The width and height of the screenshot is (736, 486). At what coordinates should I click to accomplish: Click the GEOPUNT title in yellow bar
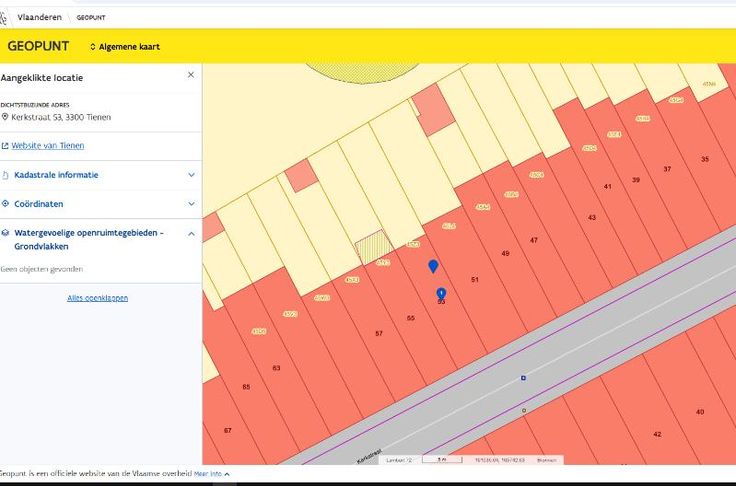[x=38, y=46]
